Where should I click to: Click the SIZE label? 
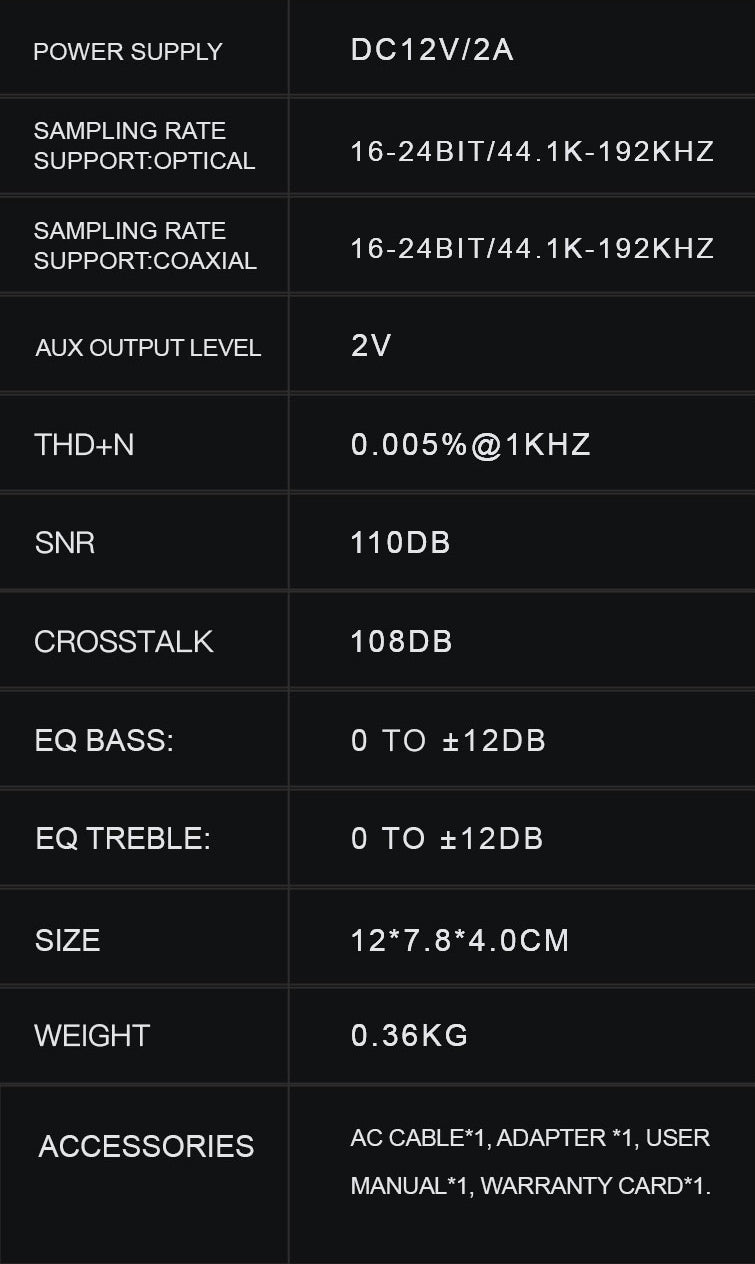[x=67, y=940]
